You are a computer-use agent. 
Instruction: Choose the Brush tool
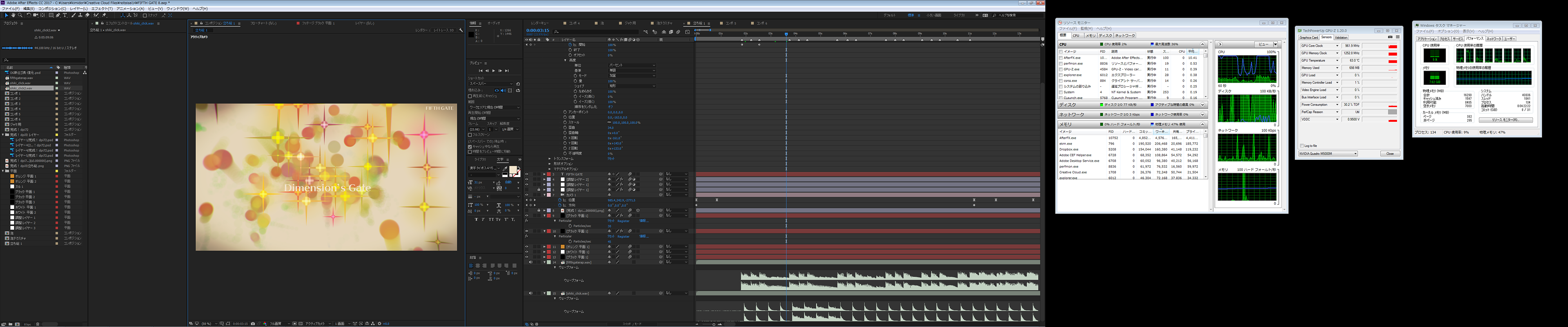73,15
